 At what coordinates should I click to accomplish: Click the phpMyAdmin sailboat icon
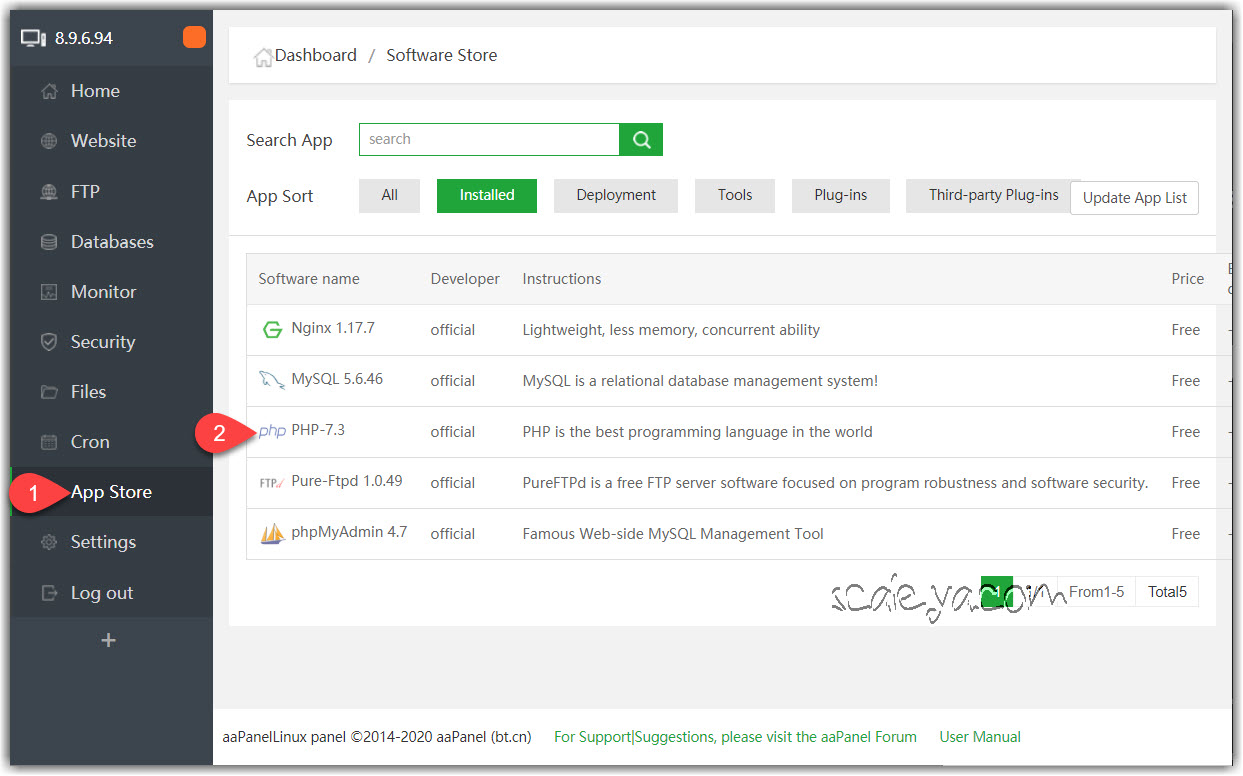(x=272, y=533)
